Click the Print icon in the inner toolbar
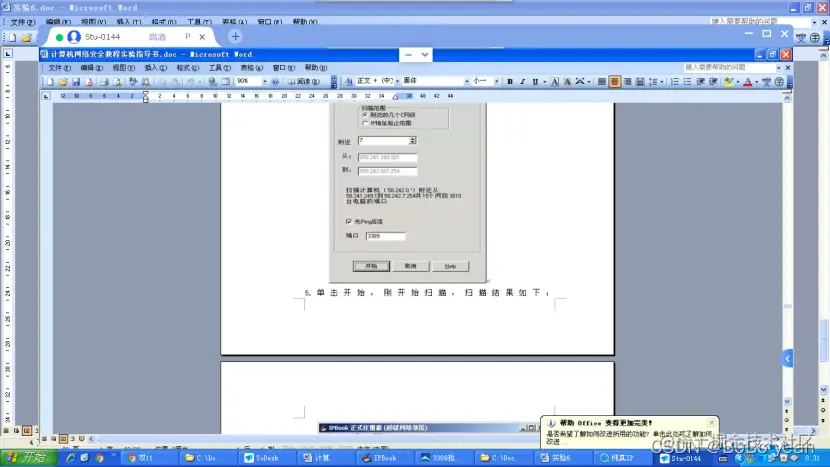 [104, 82]
